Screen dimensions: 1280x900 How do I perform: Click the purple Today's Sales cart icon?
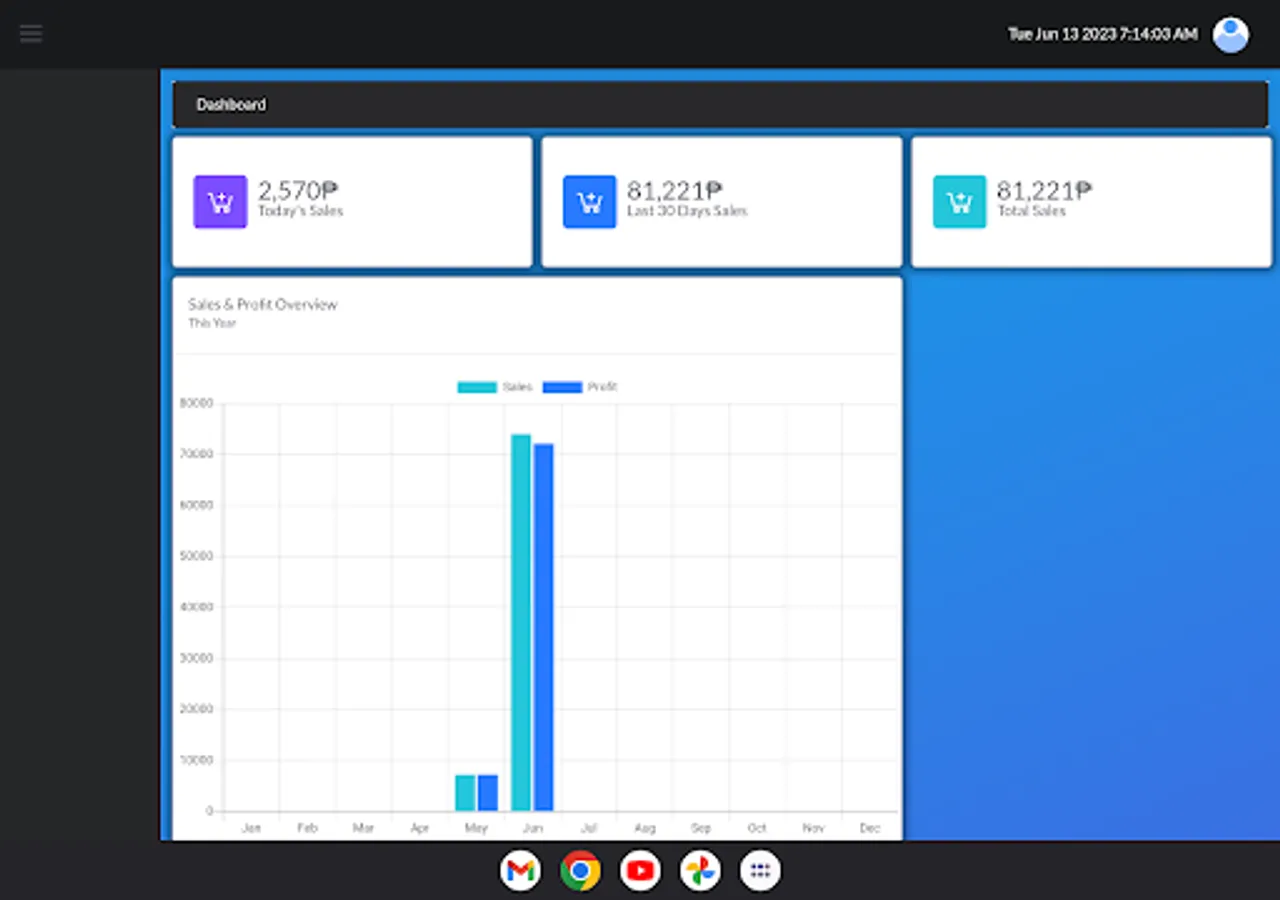220,202
